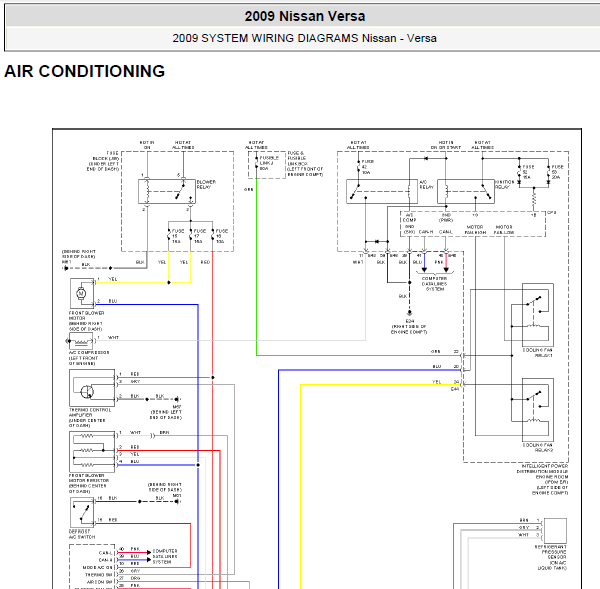Image resolution: width=600 pixels, height=589 pixels.
Task: Click the ignition relay schematic symbol
Action: [466, 191]
